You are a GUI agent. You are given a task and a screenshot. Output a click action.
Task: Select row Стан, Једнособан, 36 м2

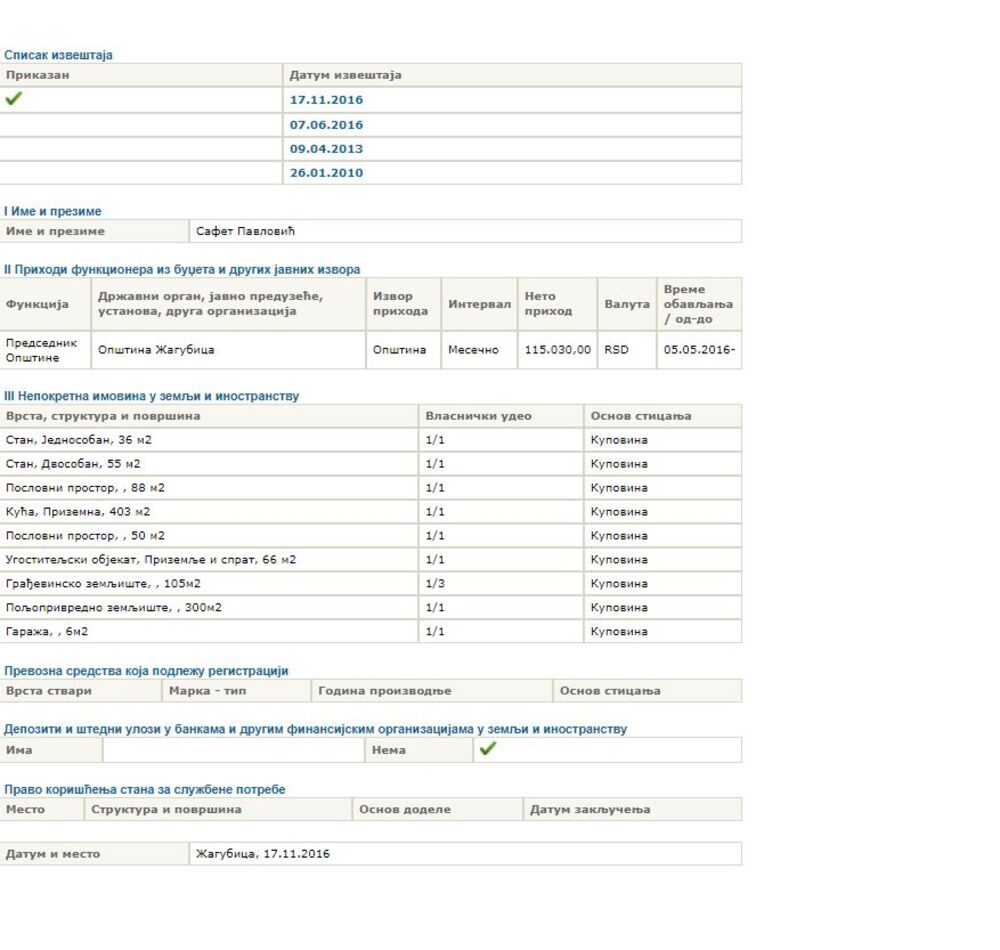point(79,440)
